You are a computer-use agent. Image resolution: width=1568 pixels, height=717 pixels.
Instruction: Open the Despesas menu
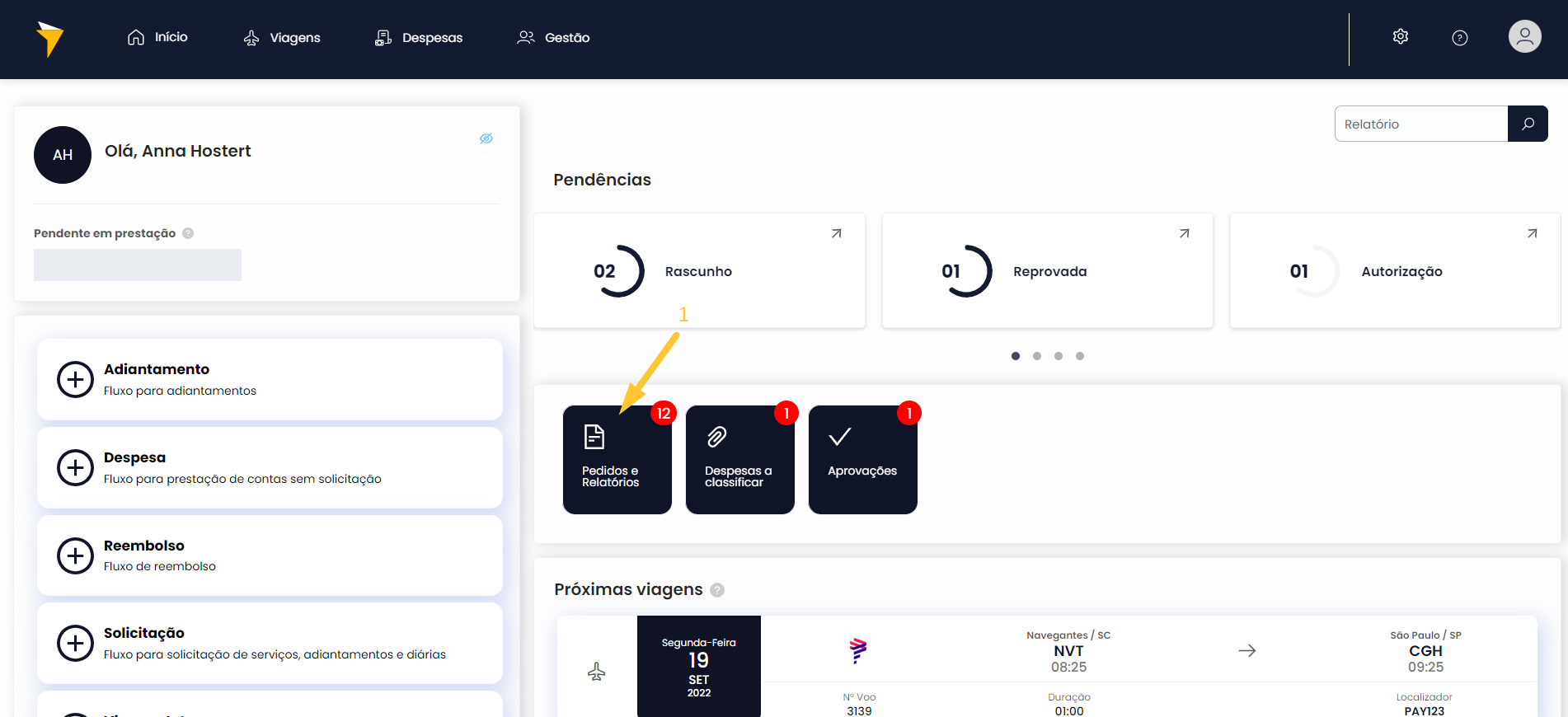click(x=419, y=38)
